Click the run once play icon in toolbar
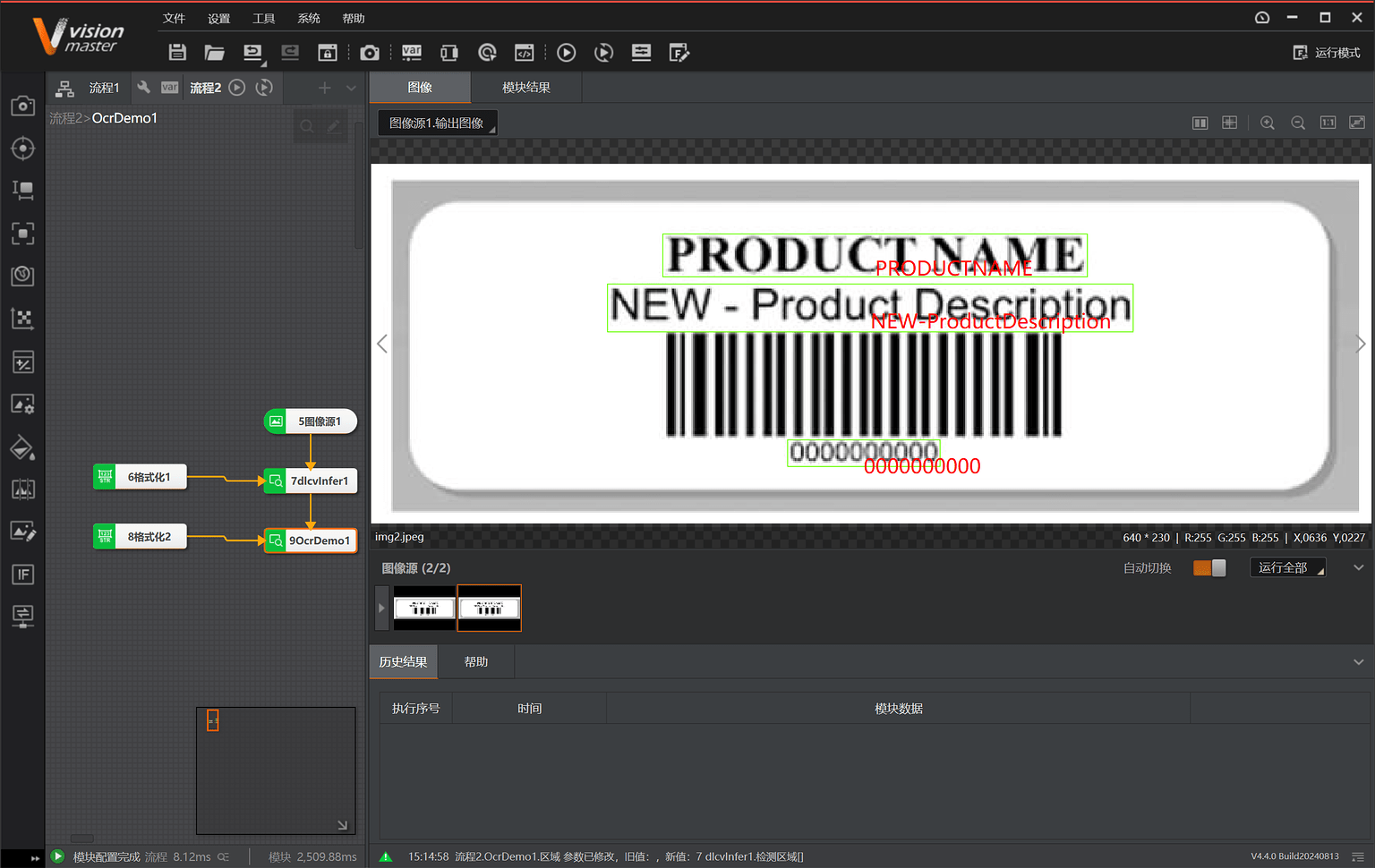The image size is (1375, 868). click(566, 53)
